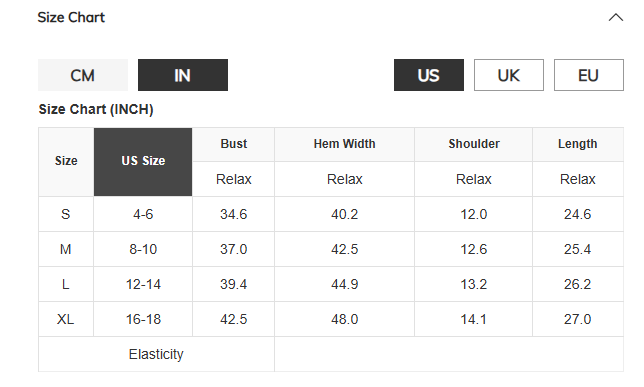Switch sizing to EU
The width and height of the screenshot is (644, 387).
[x=589, y=75]
